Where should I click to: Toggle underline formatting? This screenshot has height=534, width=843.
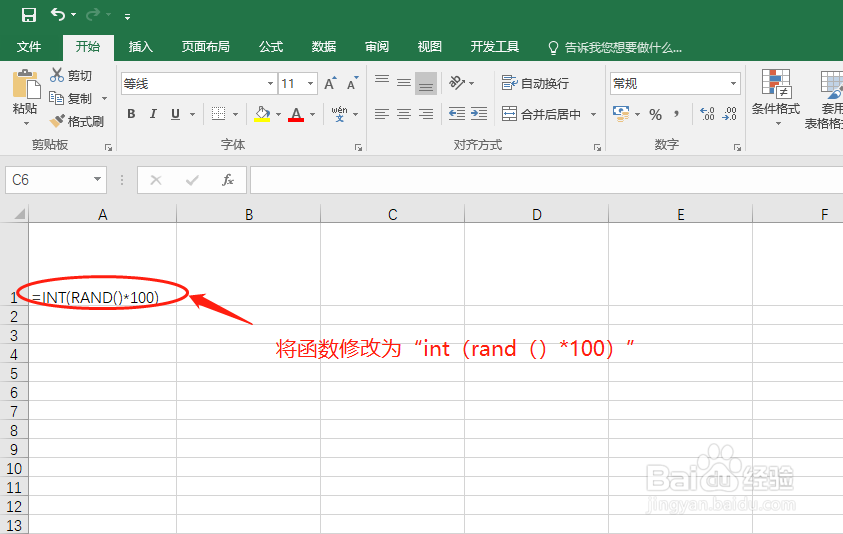[x=175, y=114]
